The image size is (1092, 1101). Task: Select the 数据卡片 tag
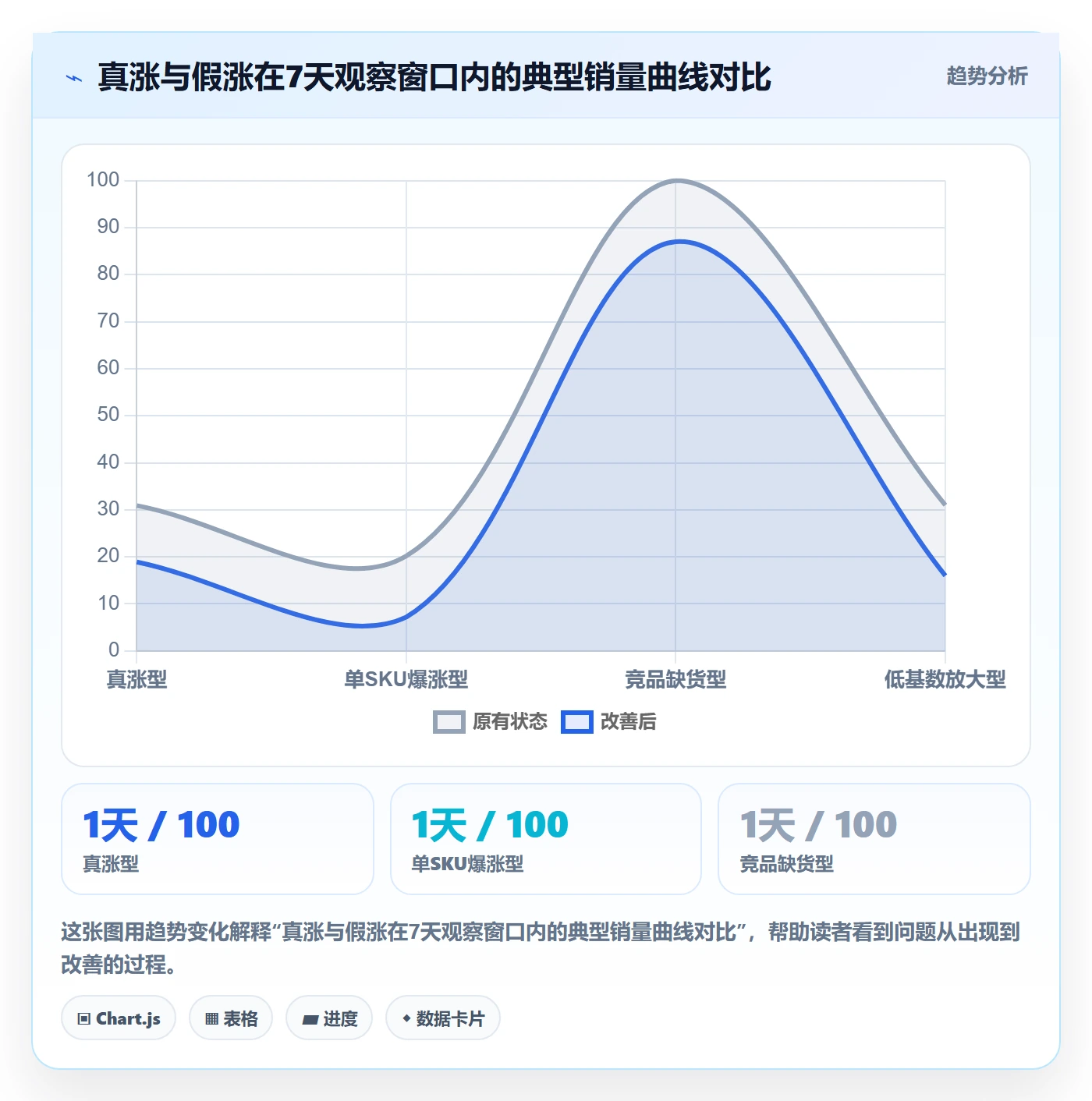(x=443, y=1018)
